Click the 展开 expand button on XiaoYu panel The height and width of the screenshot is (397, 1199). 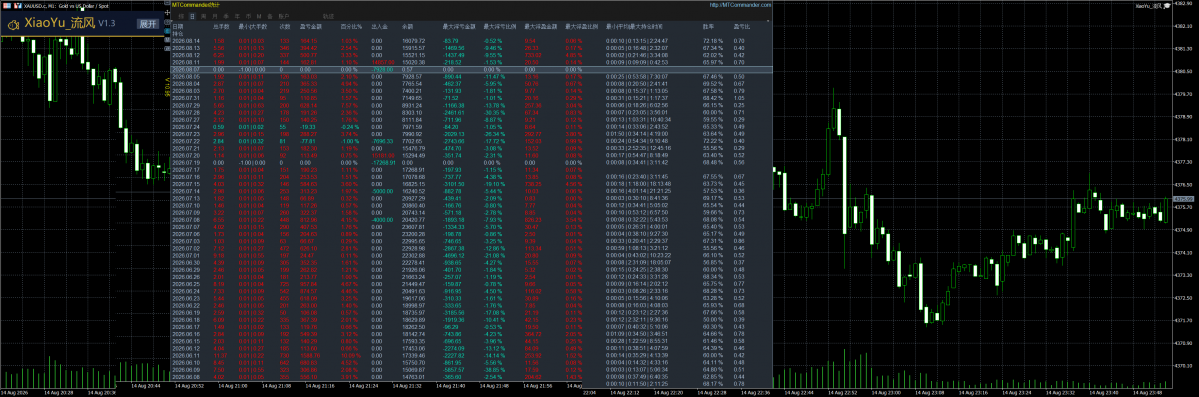coord(148,24)
